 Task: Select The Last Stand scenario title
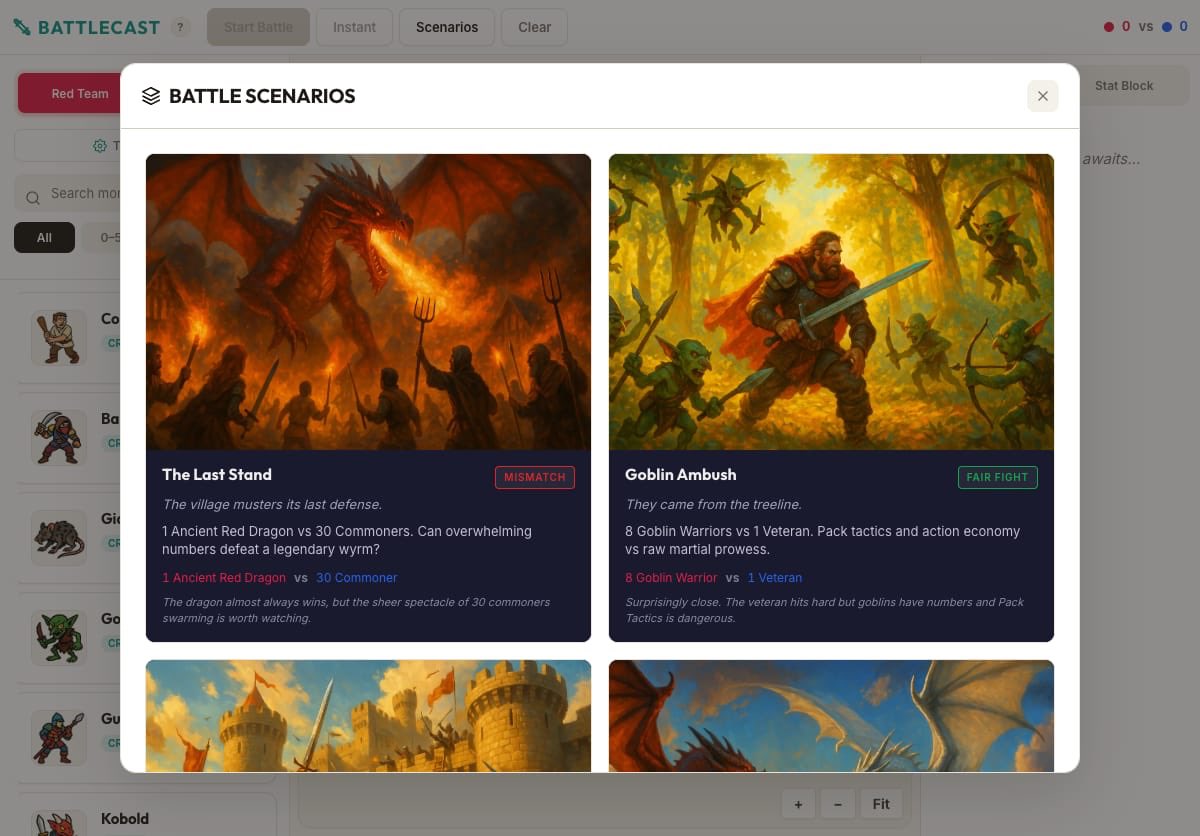(217, 475)
